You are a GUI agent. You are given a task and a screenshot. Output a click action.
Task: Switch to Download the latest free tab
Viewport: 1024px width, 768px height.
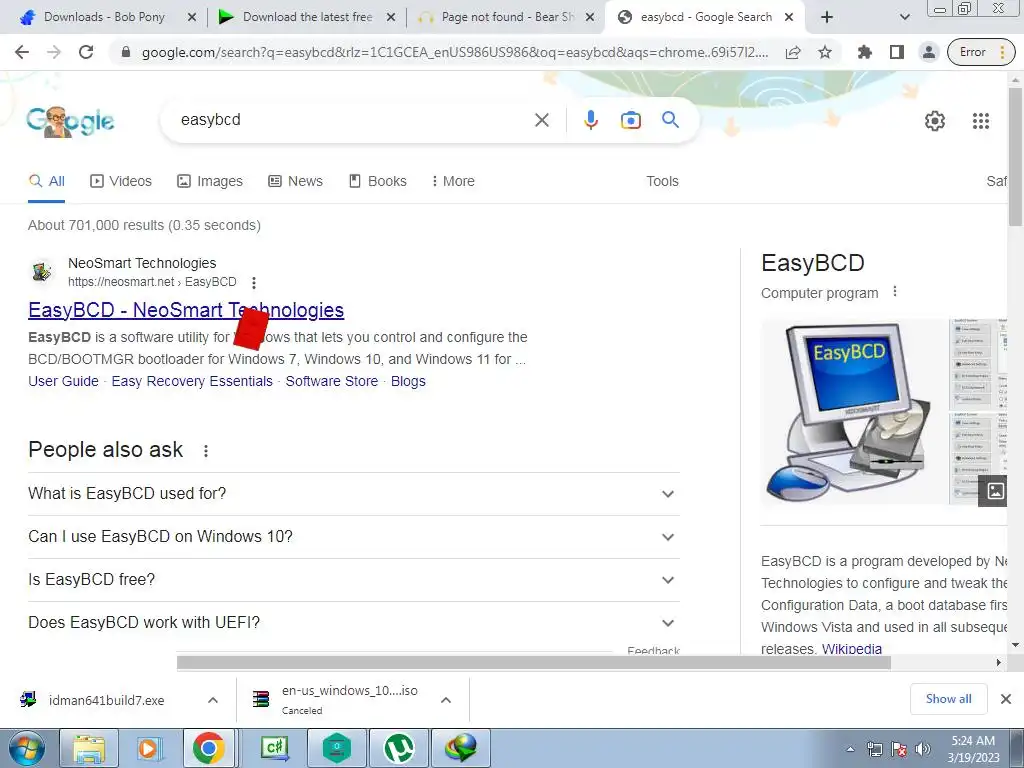[x=307, y=17]
